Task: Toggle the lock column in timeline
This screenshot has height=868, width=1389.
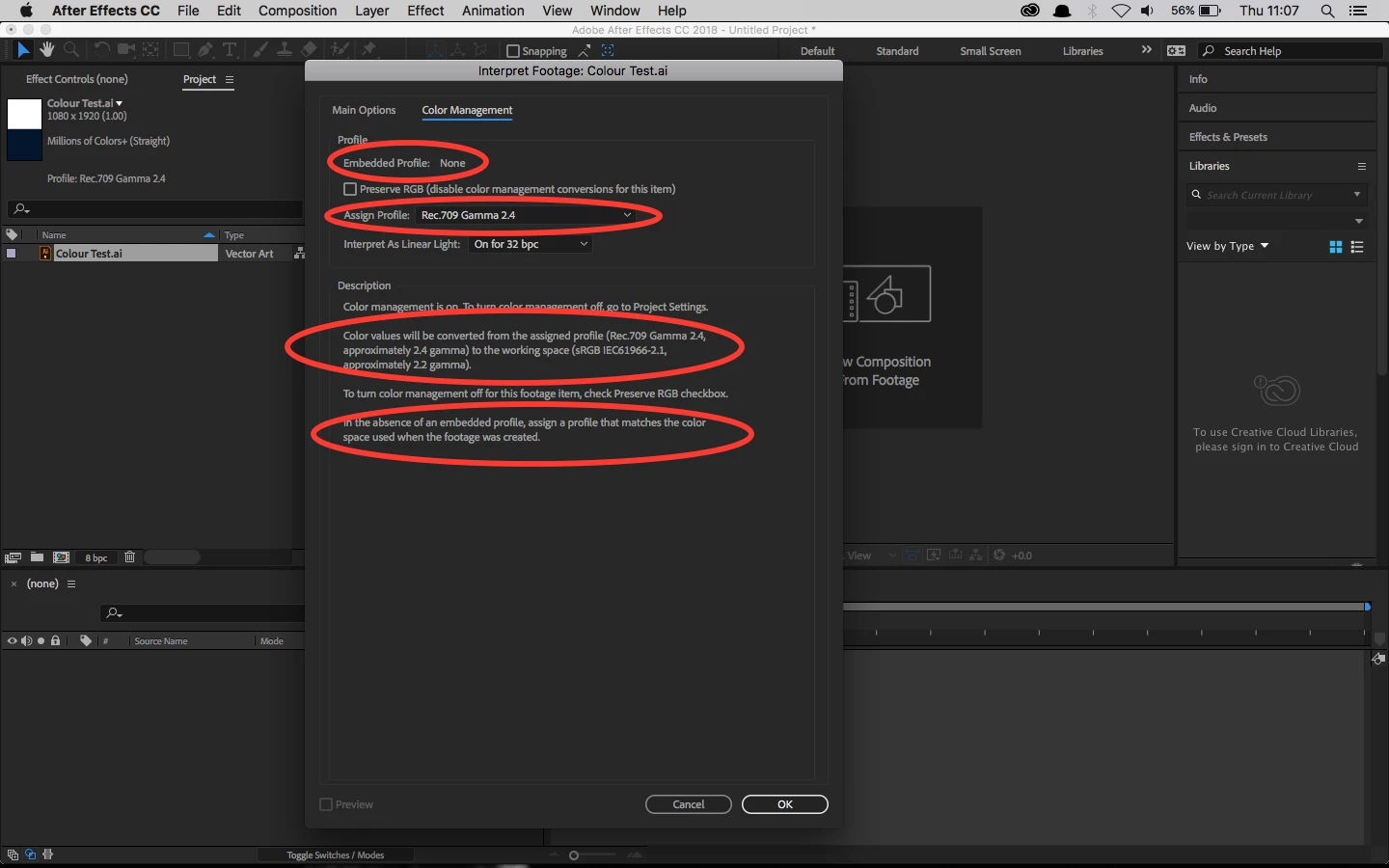Action: (x=56, y=640)
